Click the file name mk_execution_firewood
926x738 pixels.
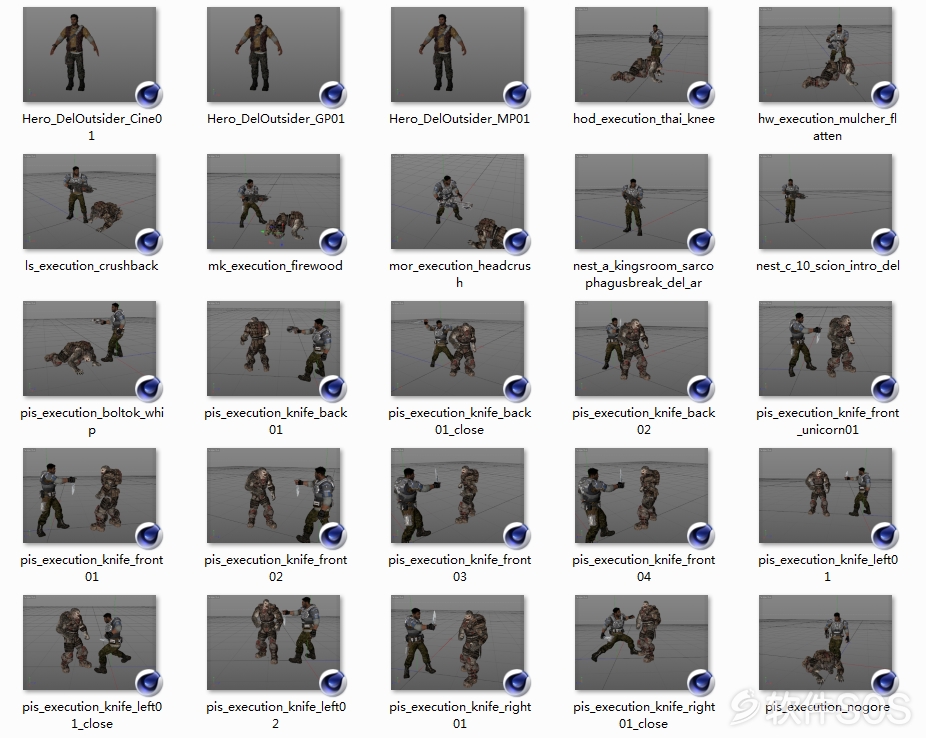[275, 266]
